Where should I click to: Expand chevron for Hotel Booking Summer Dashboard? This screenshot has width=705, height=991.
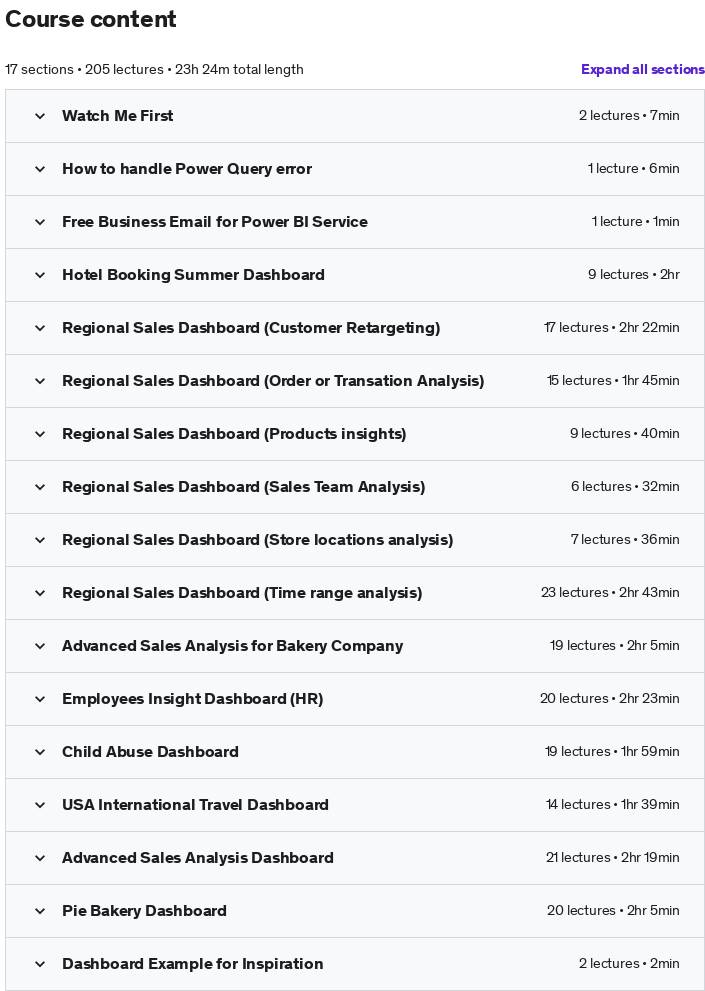click(40, 276)
